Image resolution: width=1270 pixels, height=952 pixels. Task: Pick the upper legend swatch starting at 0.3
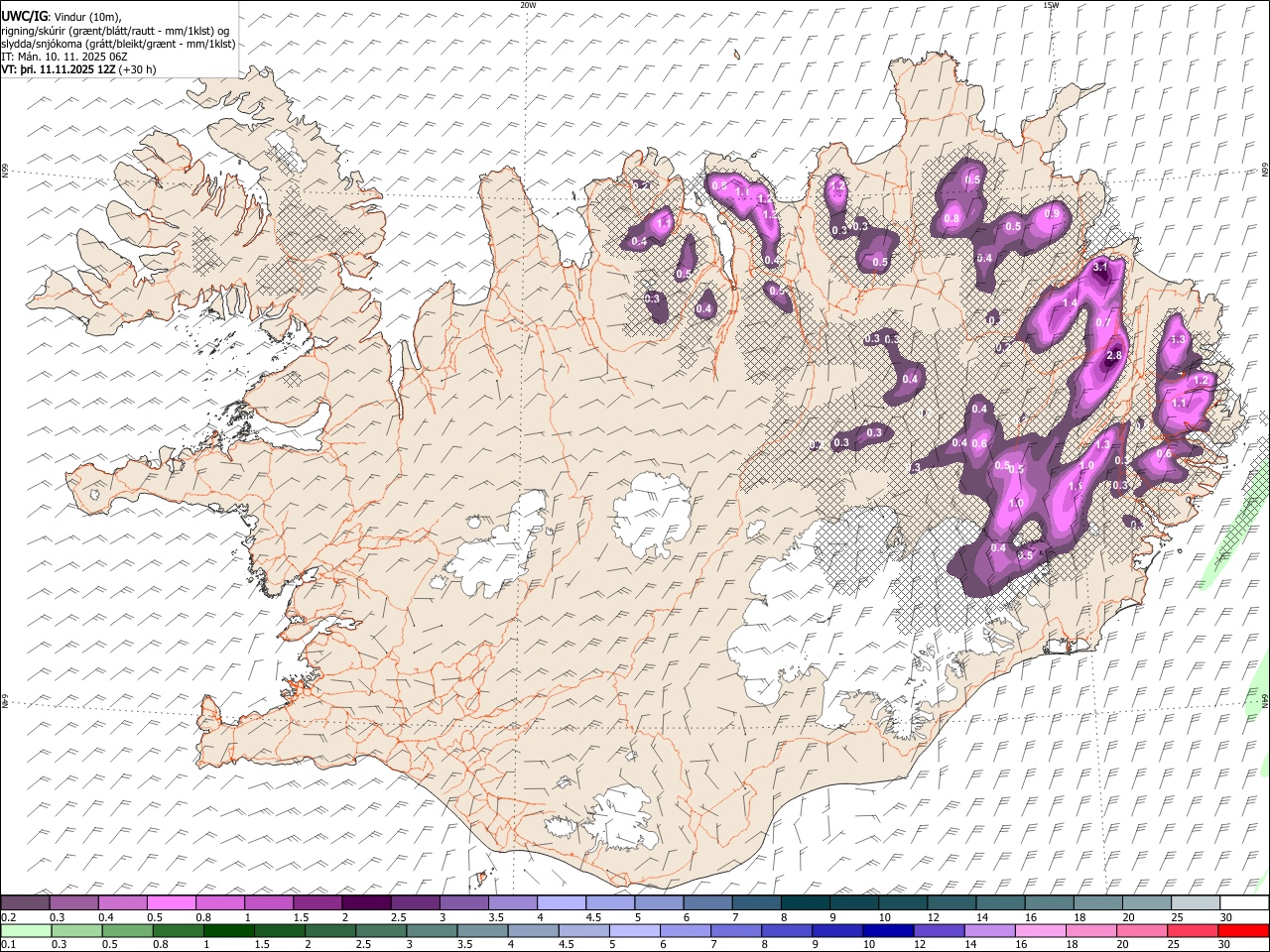click(73, 903)
